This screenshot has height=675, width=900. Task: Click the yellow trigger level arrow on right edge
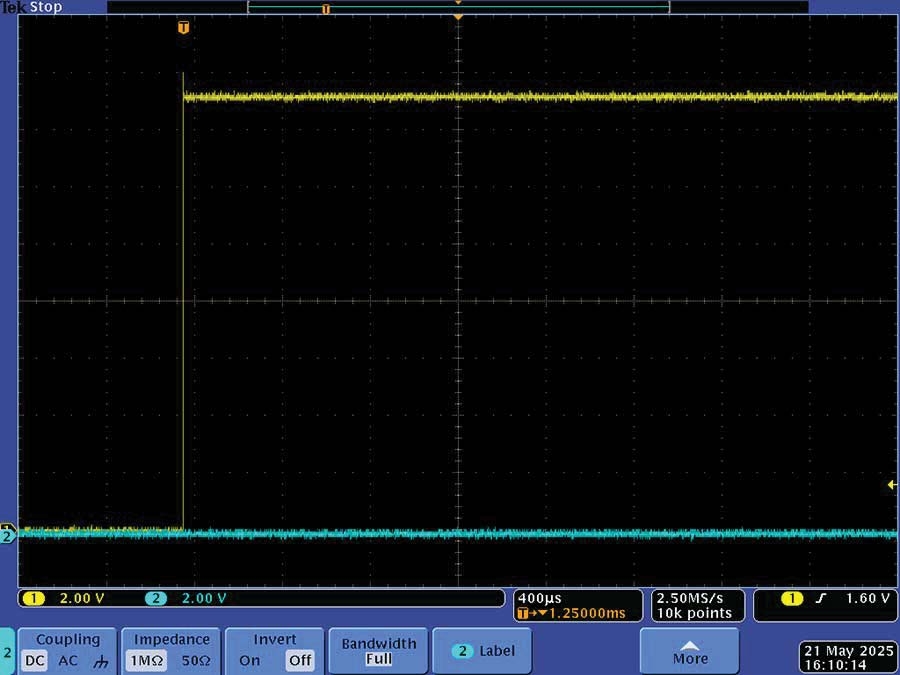click(892, 485)
